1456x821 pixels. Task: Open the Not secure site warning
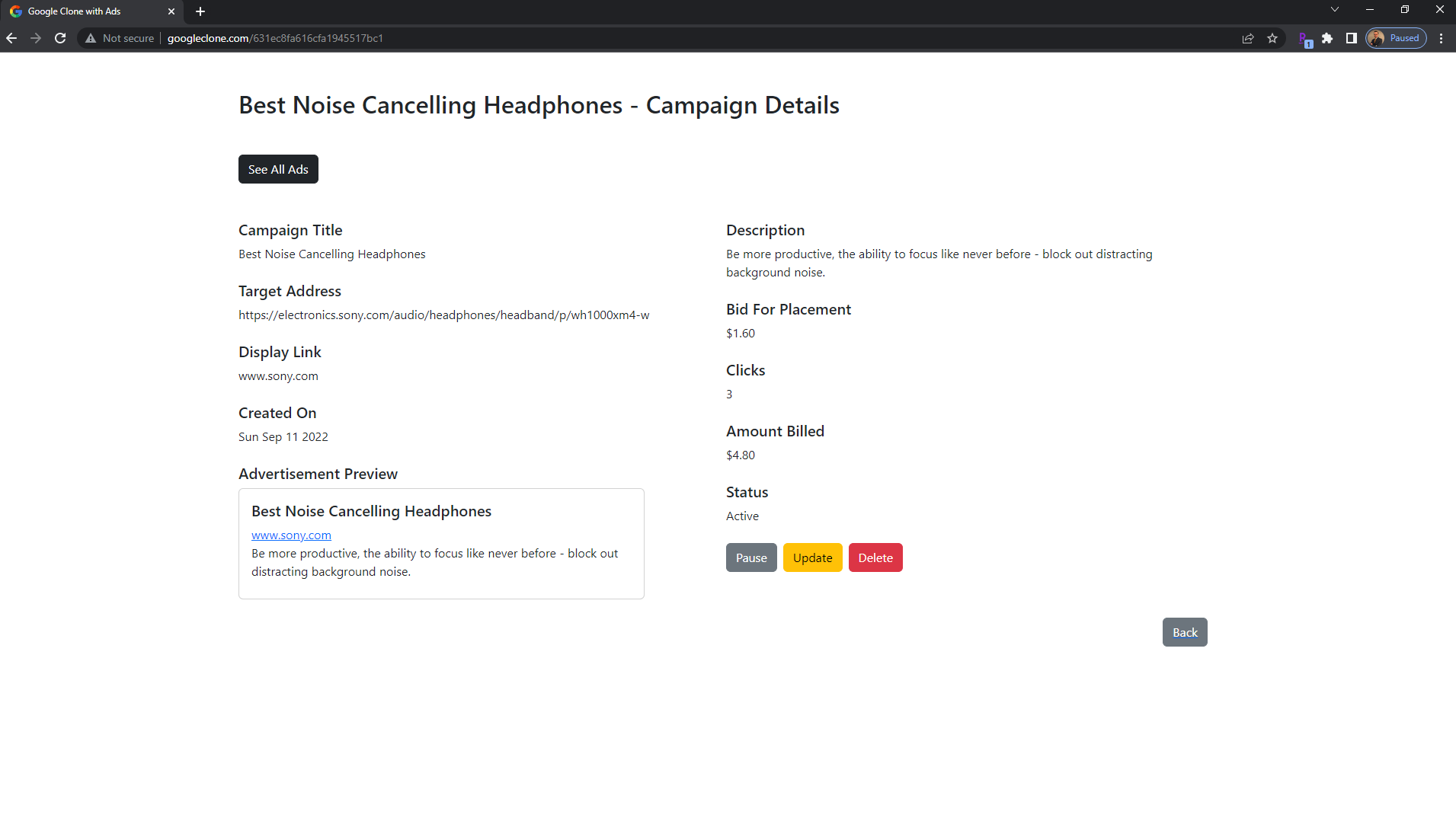pos(120,38)
